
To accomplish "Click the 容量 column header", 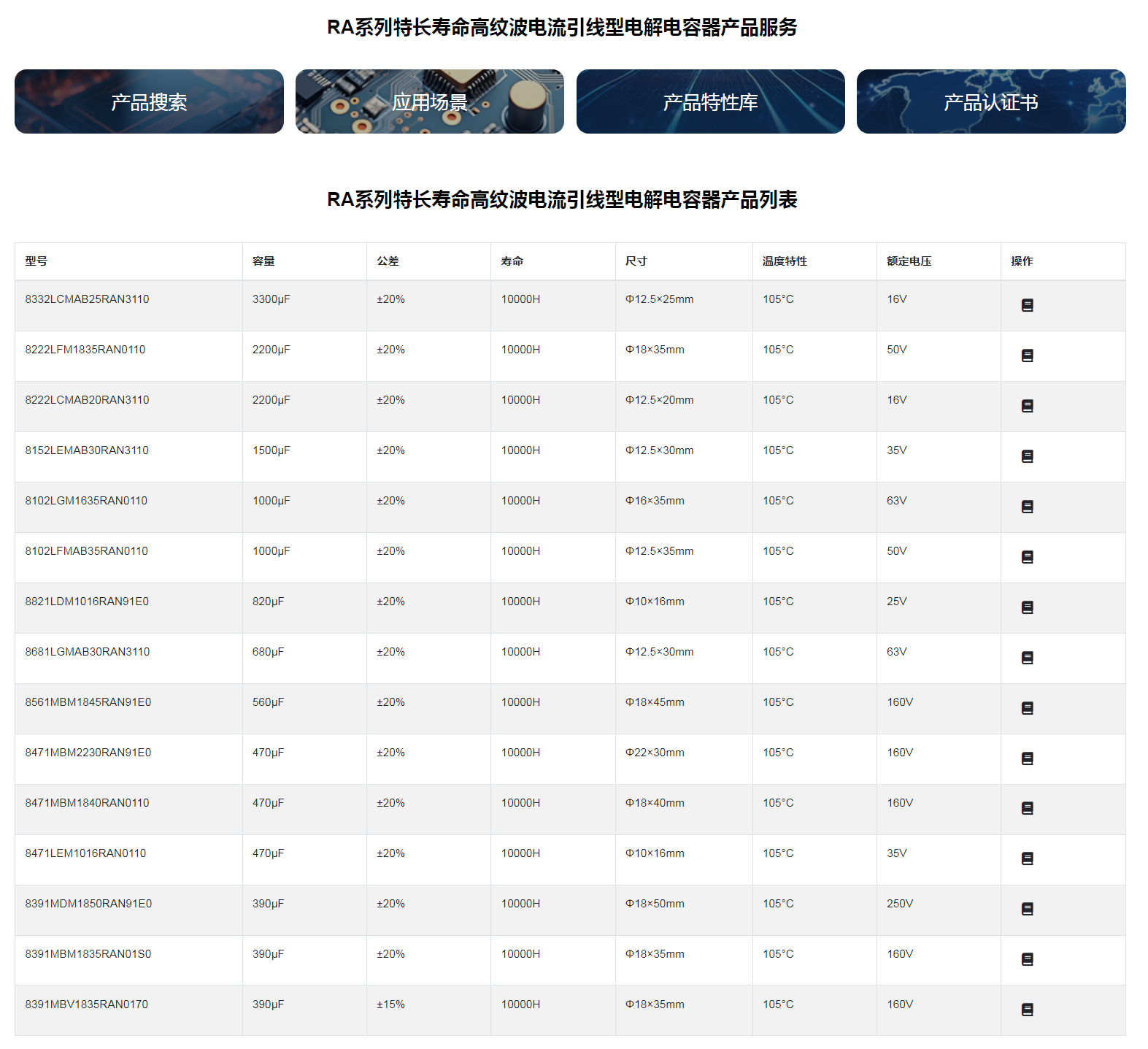I will pos(263,261).
